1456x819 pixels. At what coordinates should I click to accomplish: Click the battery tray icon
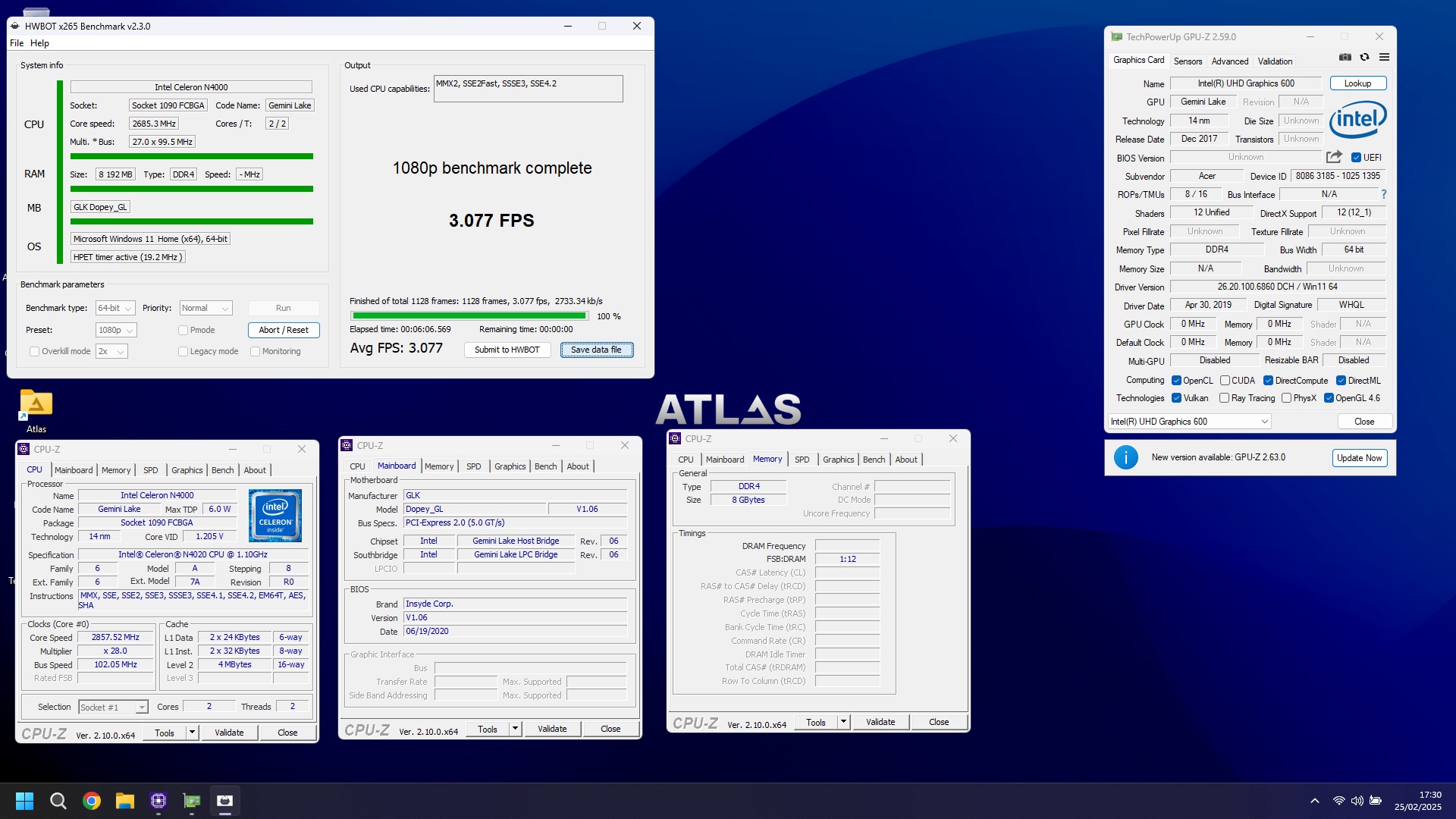[1376, 801]
